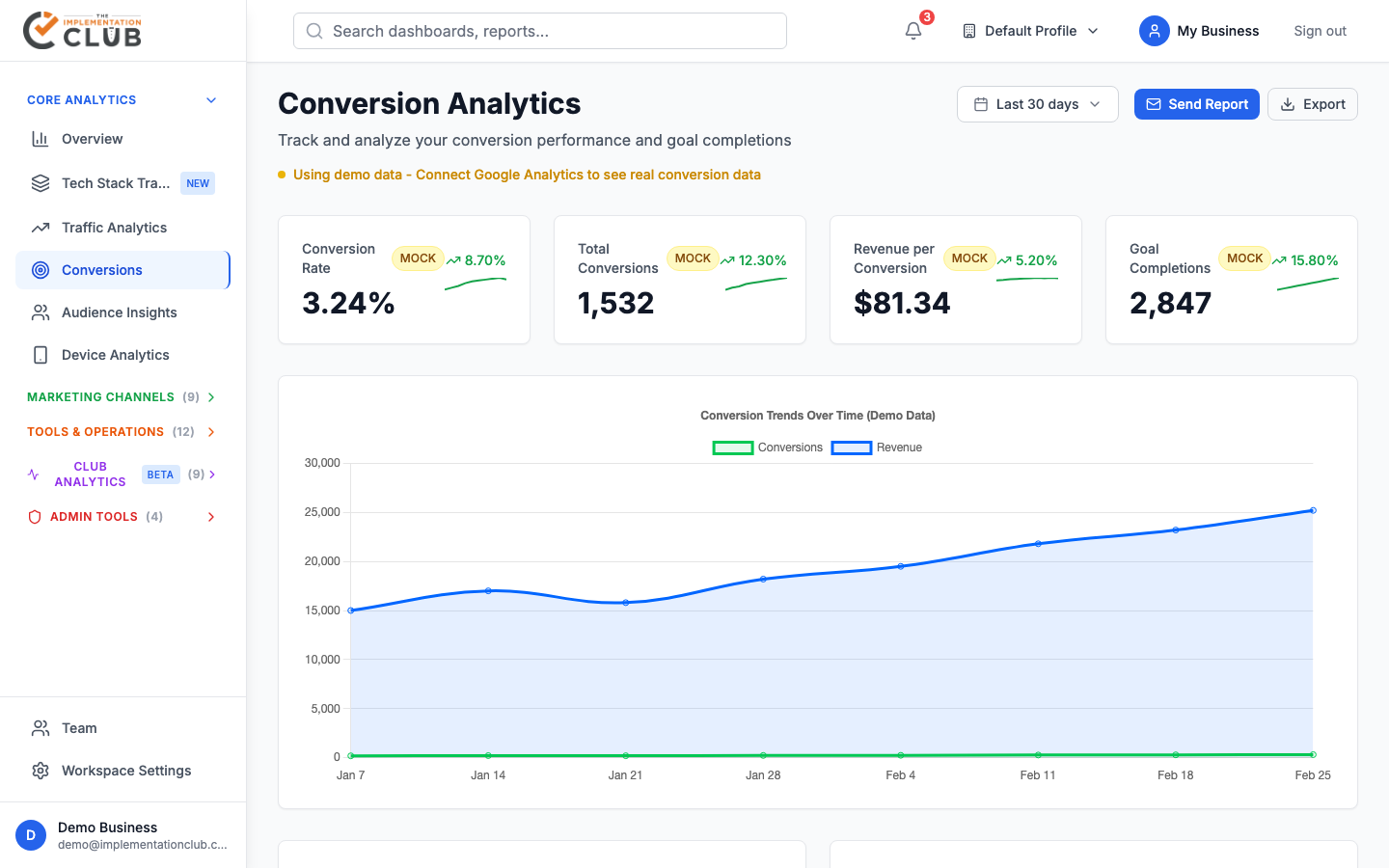Focus the search dashboards input field
The width and height of the screenshot is (1389, 868).
click(x=540, y=31)
